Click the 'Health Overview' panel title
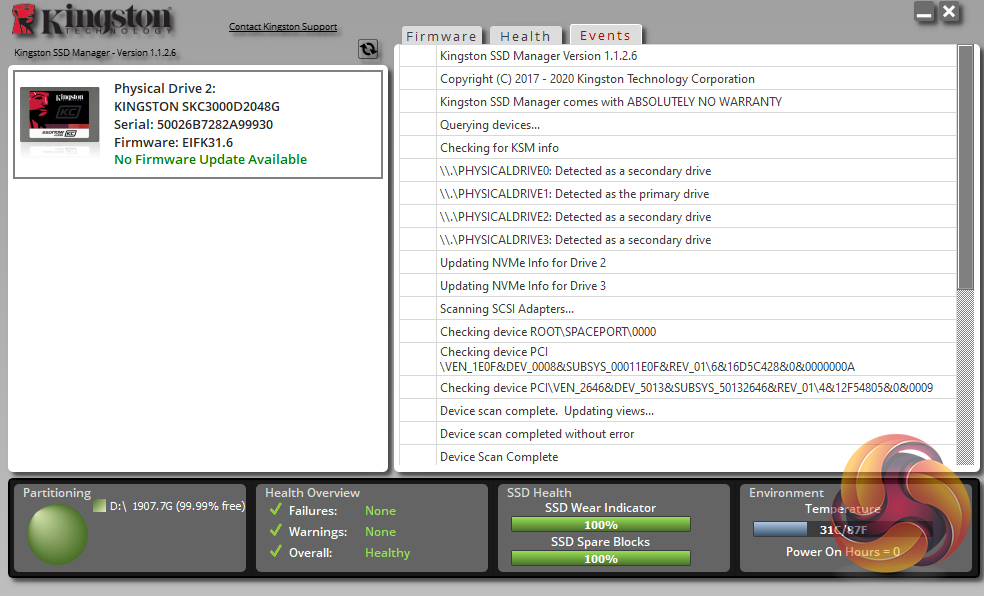The height and width of the screenshot is (596, 984). pos(313,493)
